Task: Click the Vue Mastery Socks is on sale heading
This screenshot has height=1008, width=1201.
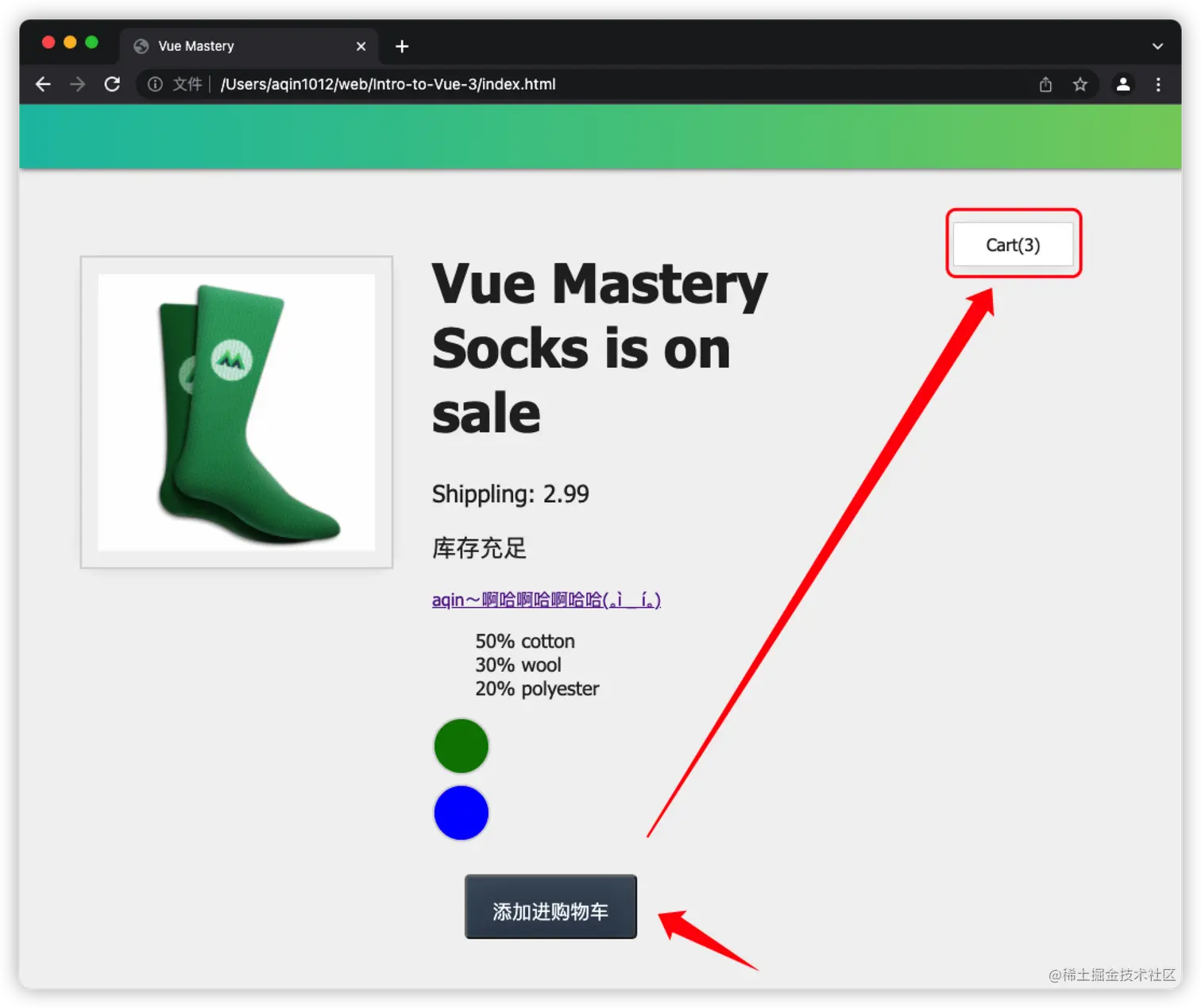Action: tap(600, 348)
